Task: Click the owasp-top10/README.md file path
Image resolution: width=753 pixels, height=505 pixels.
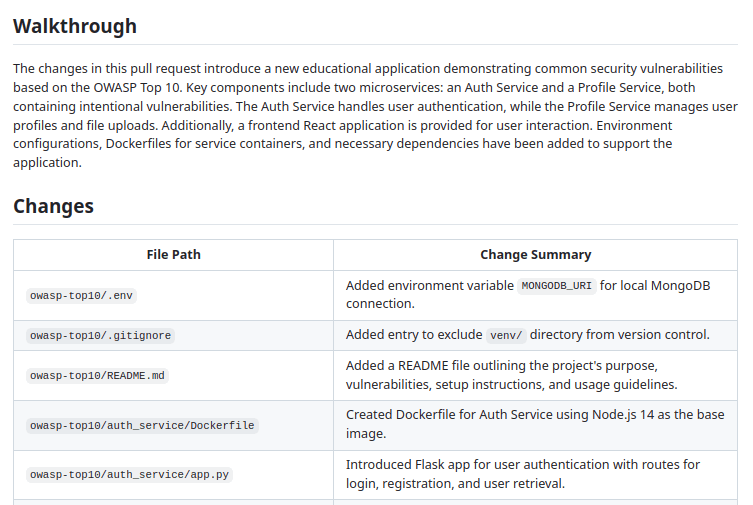Action: click(x=98, y=376)
